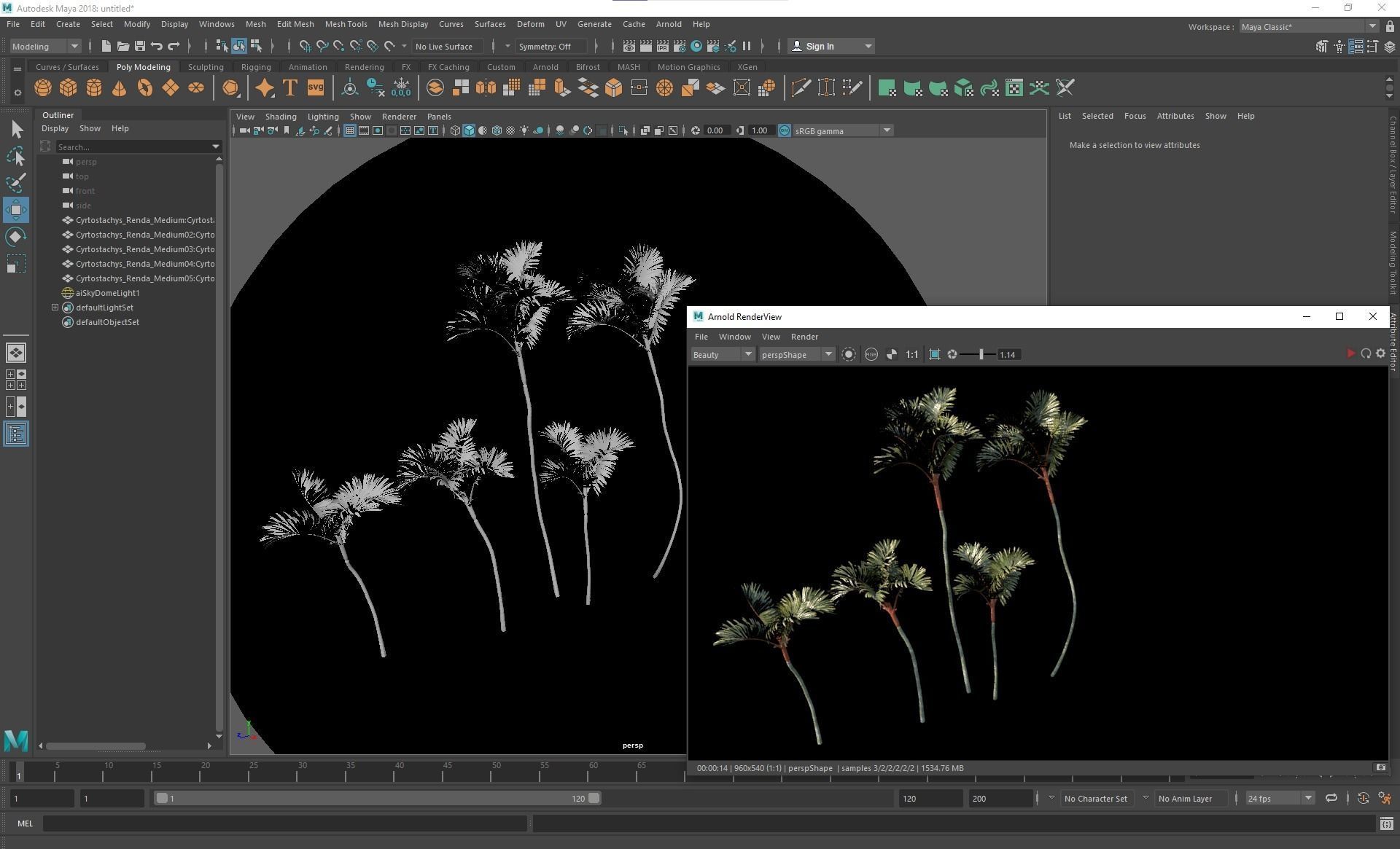
Task: Activate the Scale tool
Action: click(16, 263)
